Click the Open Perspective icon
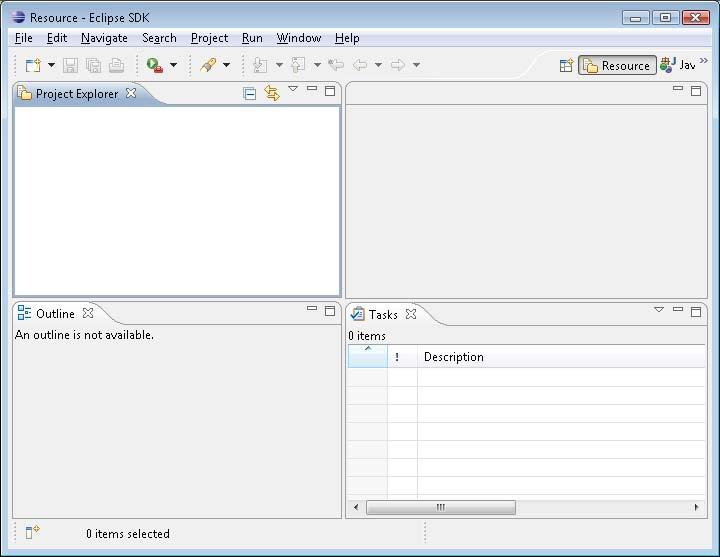This screenshot has height=557, width=720. click(567, 66)
